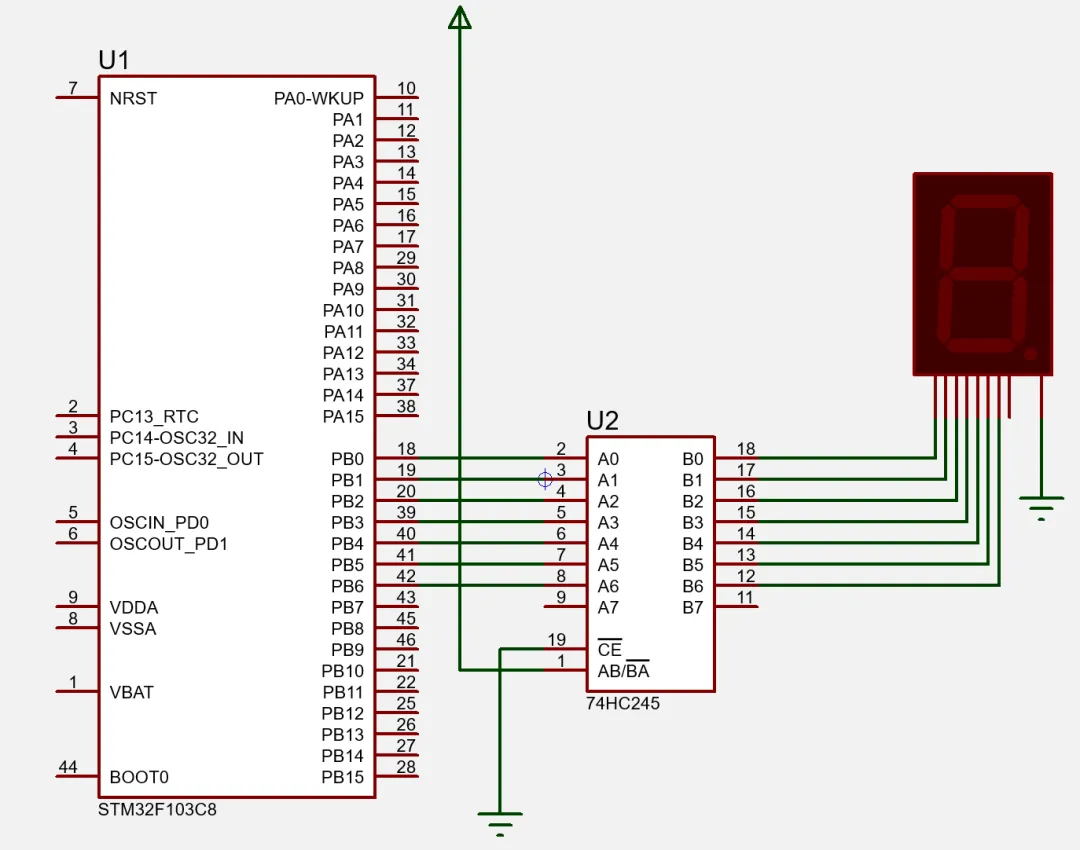The width and height of the screenshot is (1080, 850).
Task: Click the PA8 pin label
Action: click(x=348, y=268)
